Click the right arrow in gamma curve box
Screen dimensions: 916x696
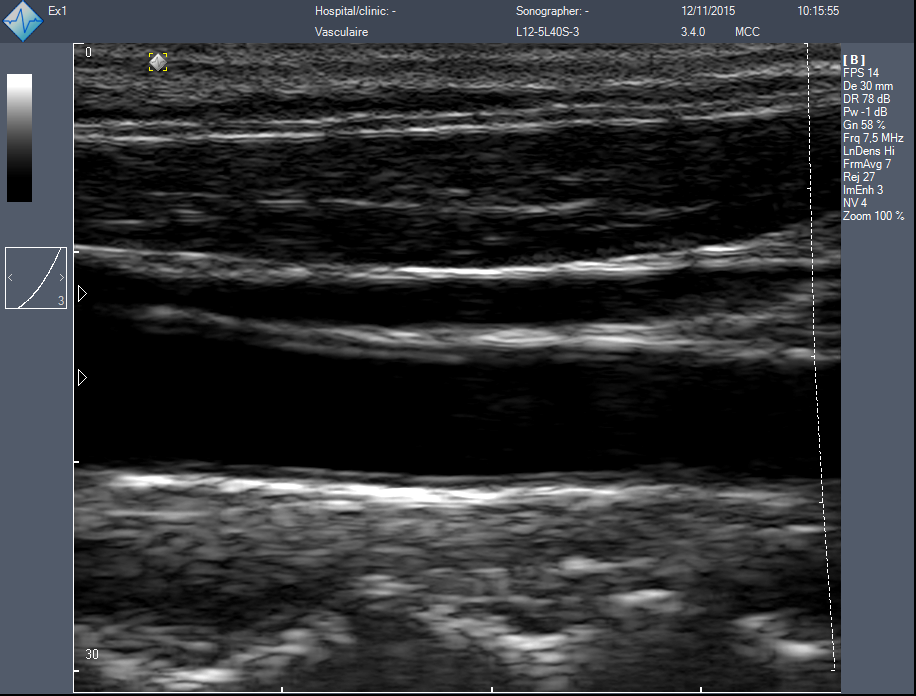(x=61, y=277)
